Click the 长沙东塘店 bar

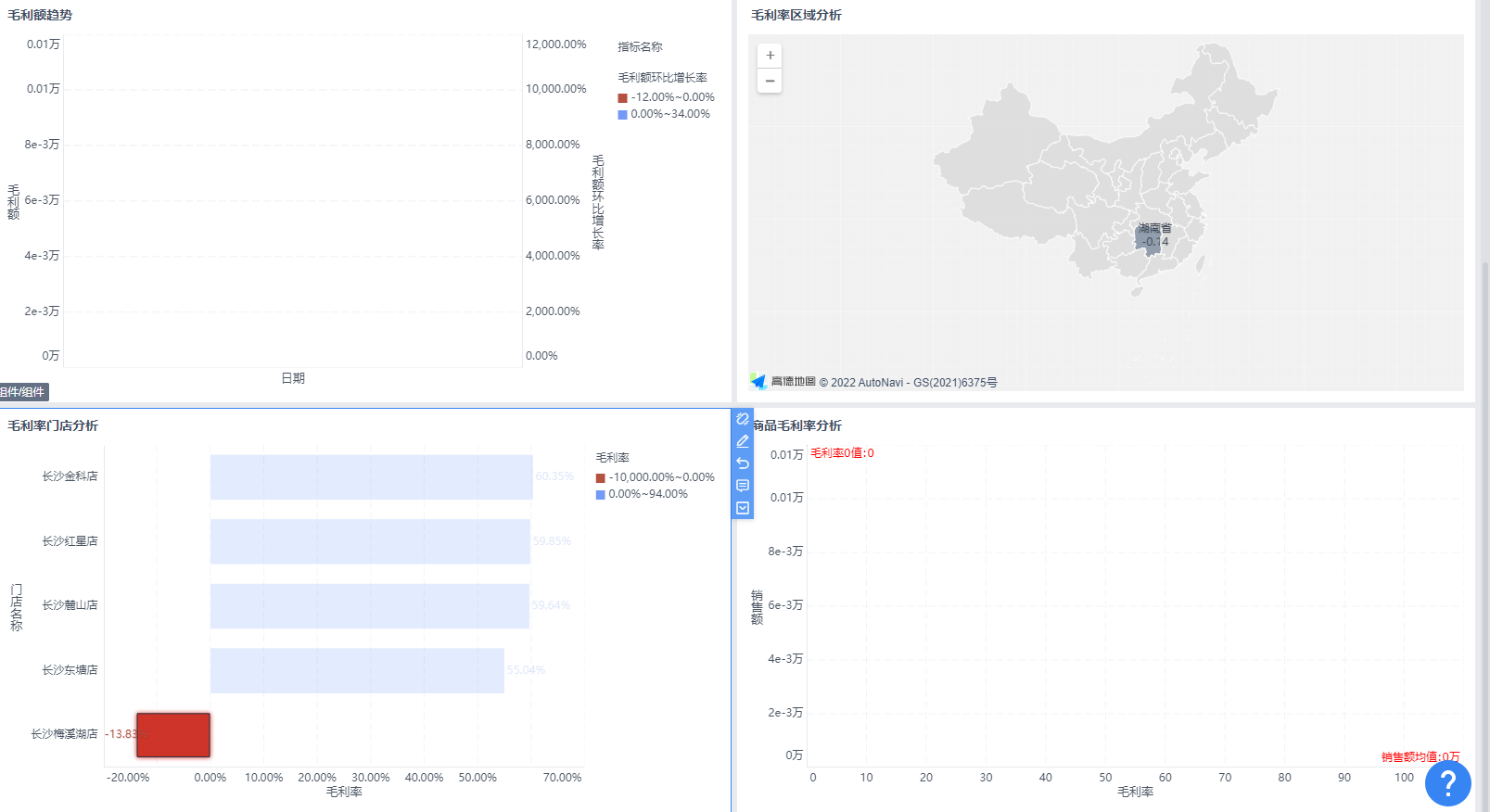pos(358,670)
